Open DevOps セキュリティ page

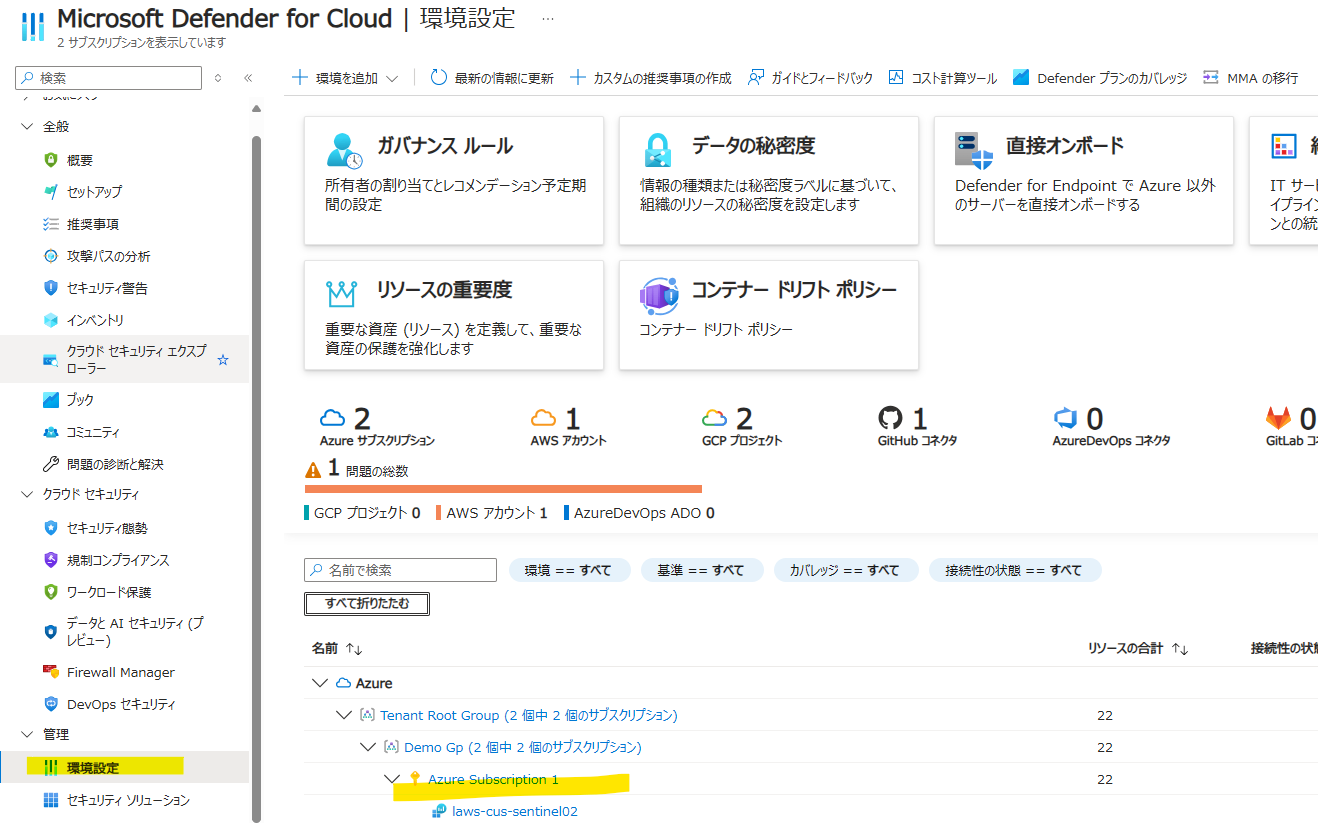pos(121,704)
